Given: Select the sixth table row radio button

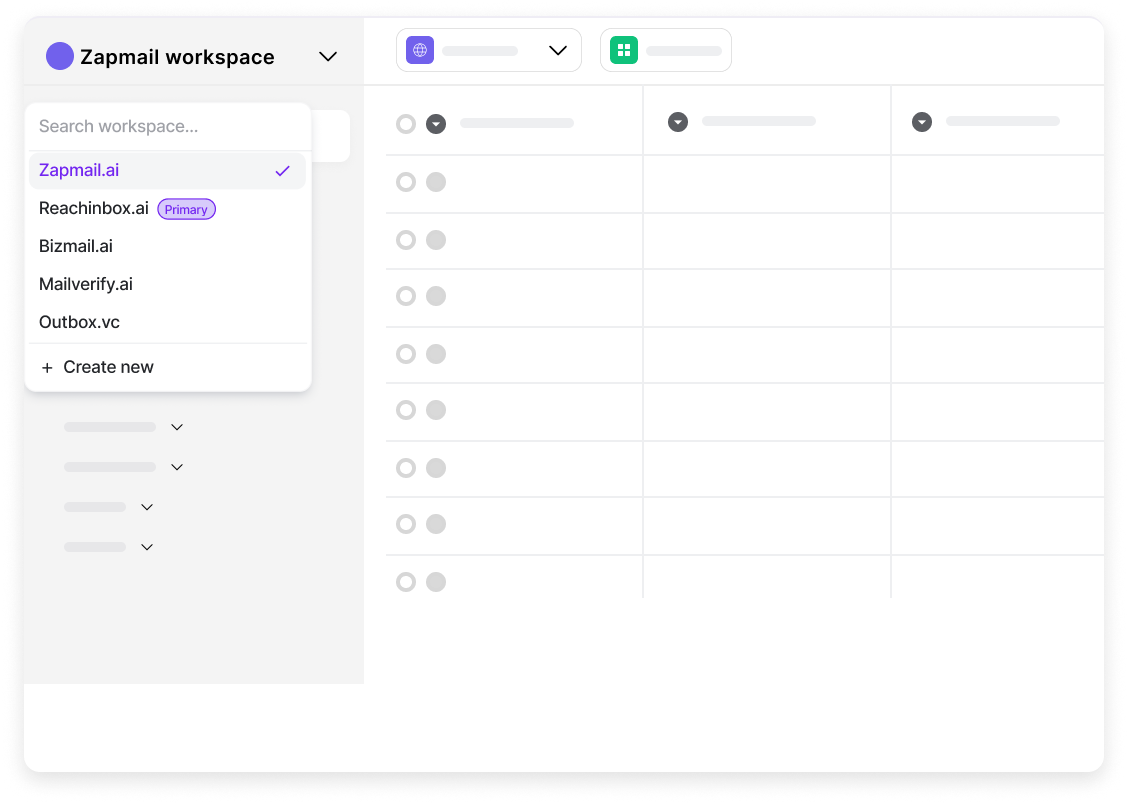Looking at the screenshot, I should (406, 469).
